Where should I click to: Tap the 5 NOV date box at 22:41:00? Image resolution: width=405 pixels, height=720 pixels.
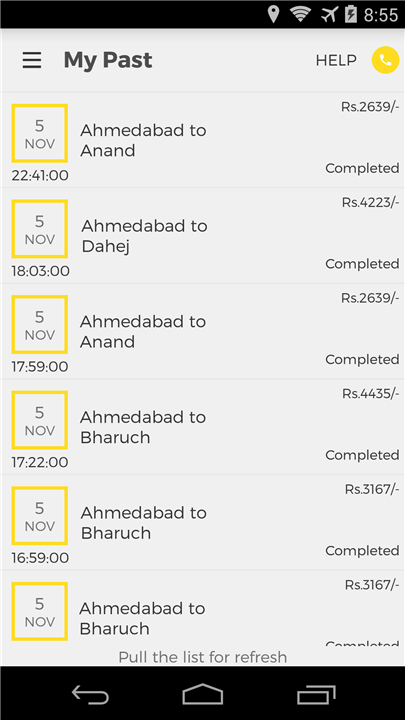(x=39, y=133)
